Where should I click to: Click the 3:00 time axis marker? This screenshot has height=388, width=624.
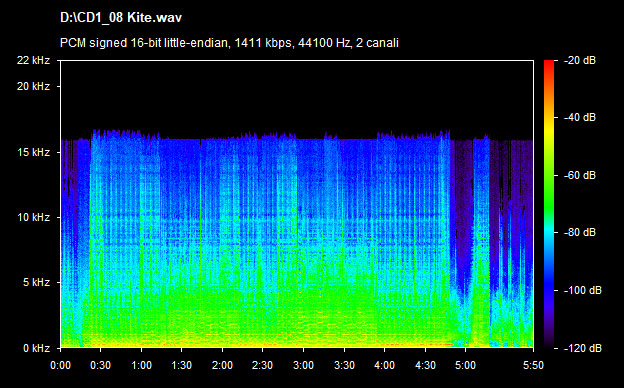point(303,365)
